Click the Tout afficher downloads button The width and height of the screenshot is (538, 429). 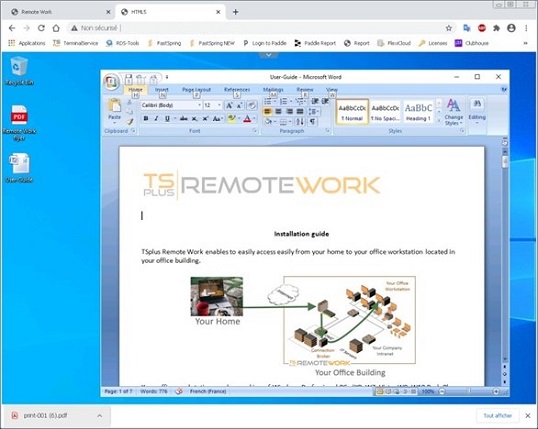[498, 416]
